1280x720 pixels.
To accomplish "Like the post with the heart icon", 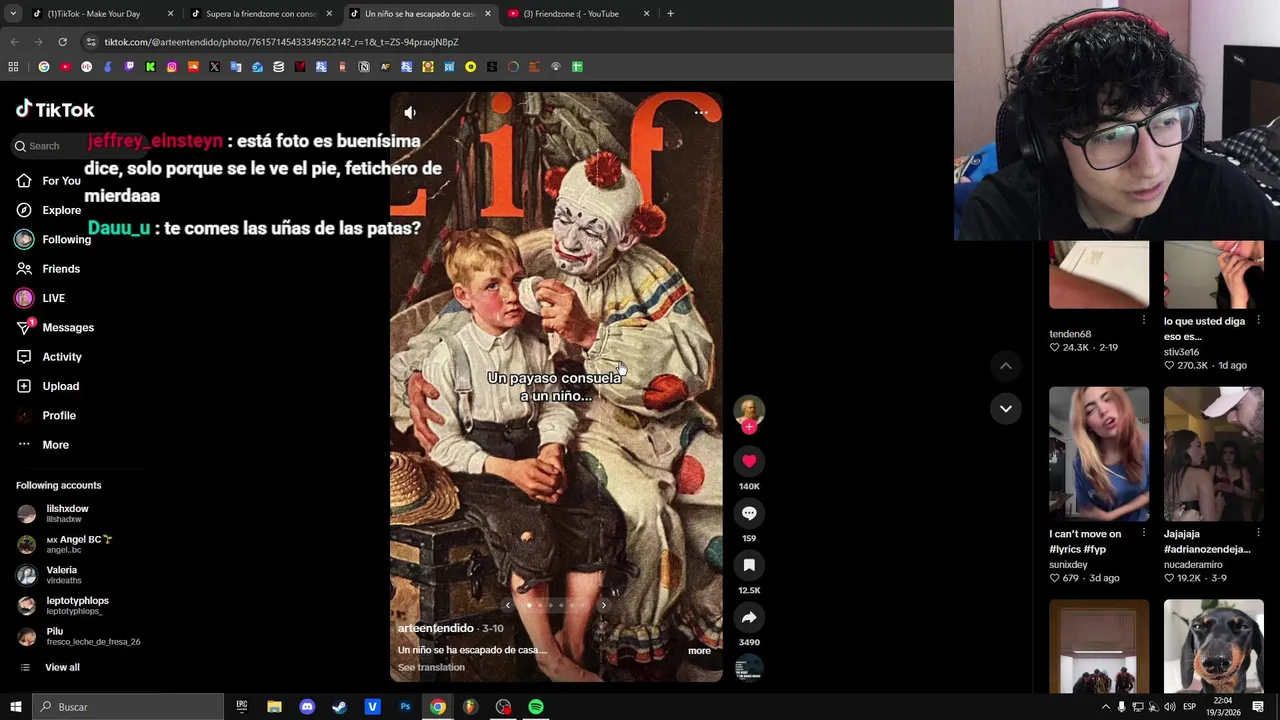I will click(x=749, y=461).
